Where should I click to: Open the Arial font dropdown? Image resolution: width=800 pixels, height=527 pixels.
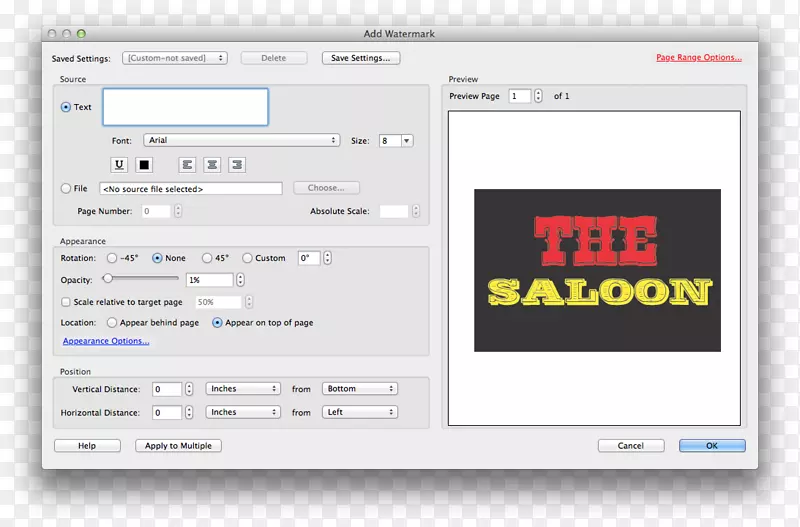pos(242,141)
